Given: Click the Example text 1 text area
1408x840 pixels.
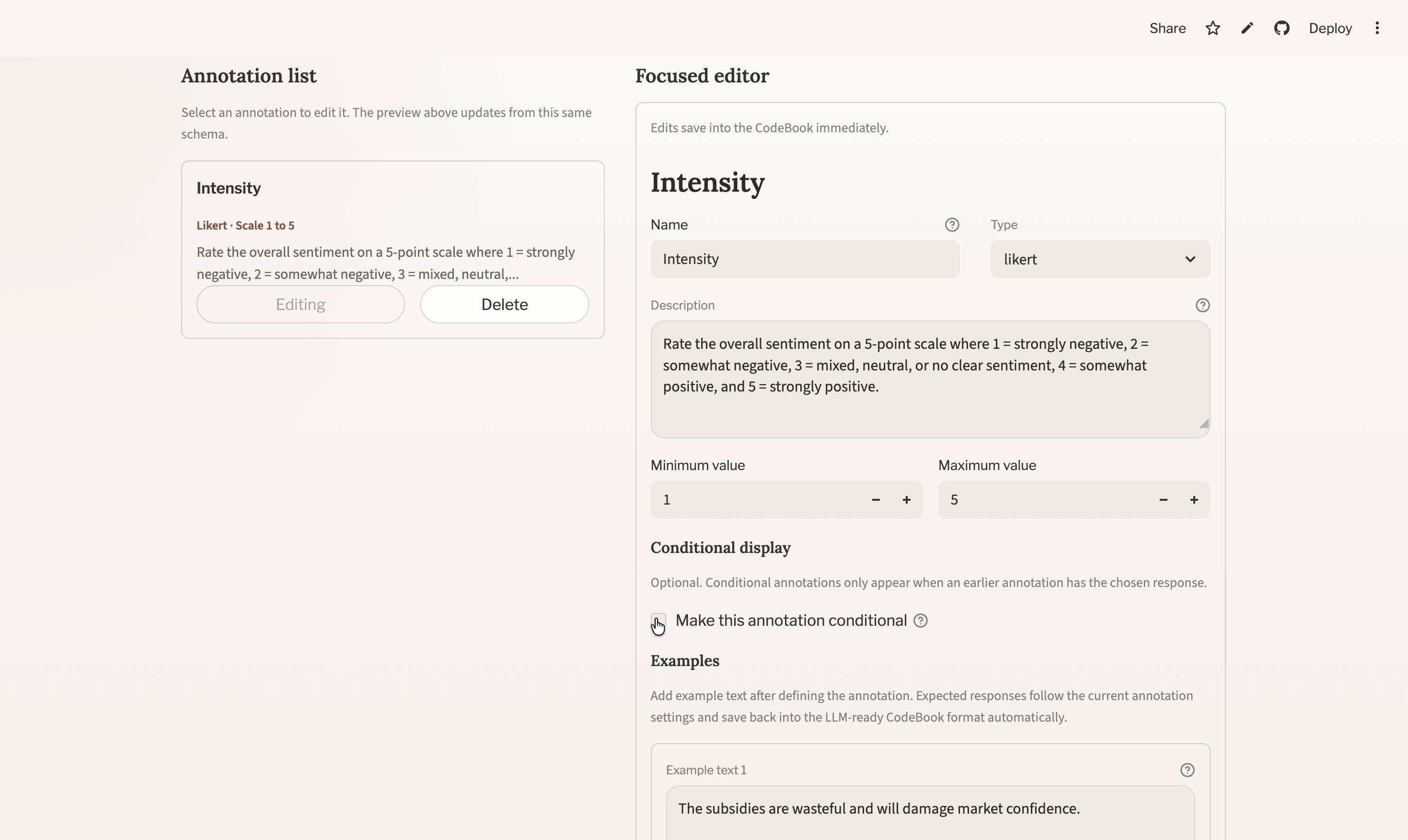Looking at the screenshot, I should (930, 813).
